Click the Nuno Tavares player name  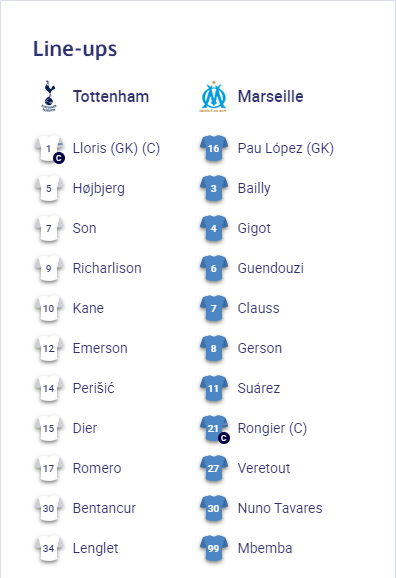[x=280, y=508]
